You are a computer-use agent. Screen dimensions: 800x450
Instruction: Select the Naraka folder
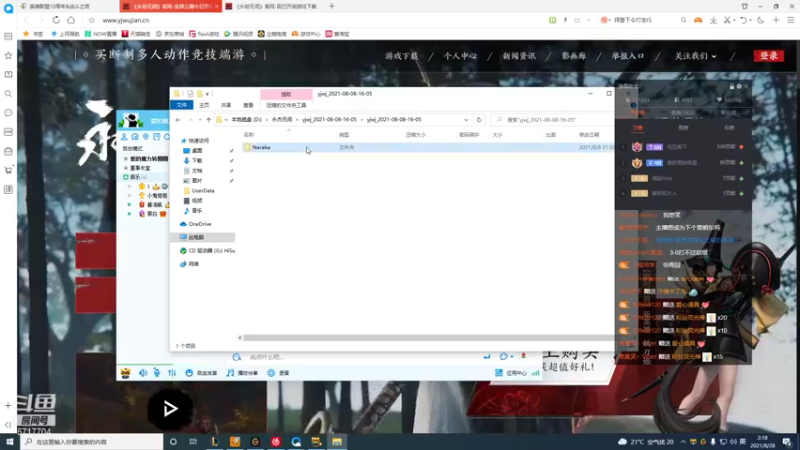(261, 147)
